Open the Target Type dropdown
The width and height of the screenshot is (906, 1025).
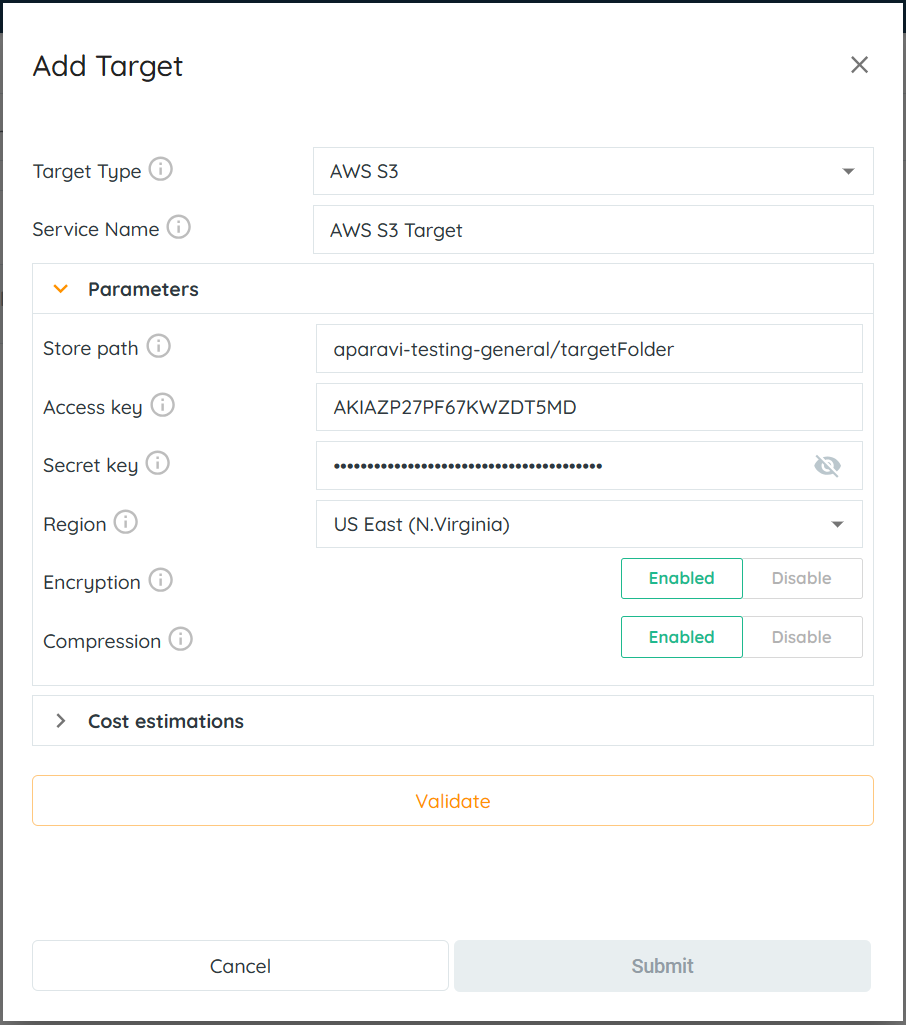click(593, 172)
